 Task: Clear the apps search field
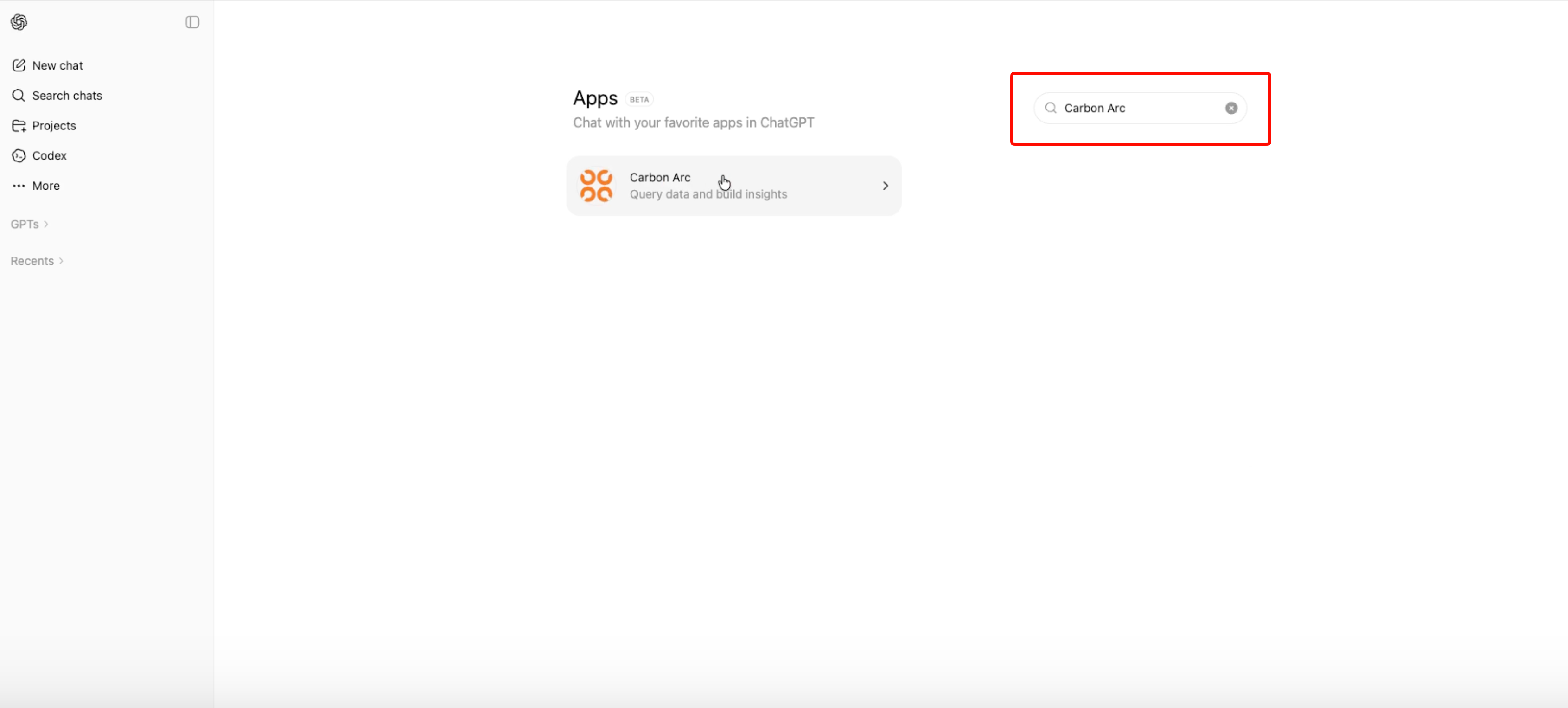pyautogui.click(x=1231, y=109)
